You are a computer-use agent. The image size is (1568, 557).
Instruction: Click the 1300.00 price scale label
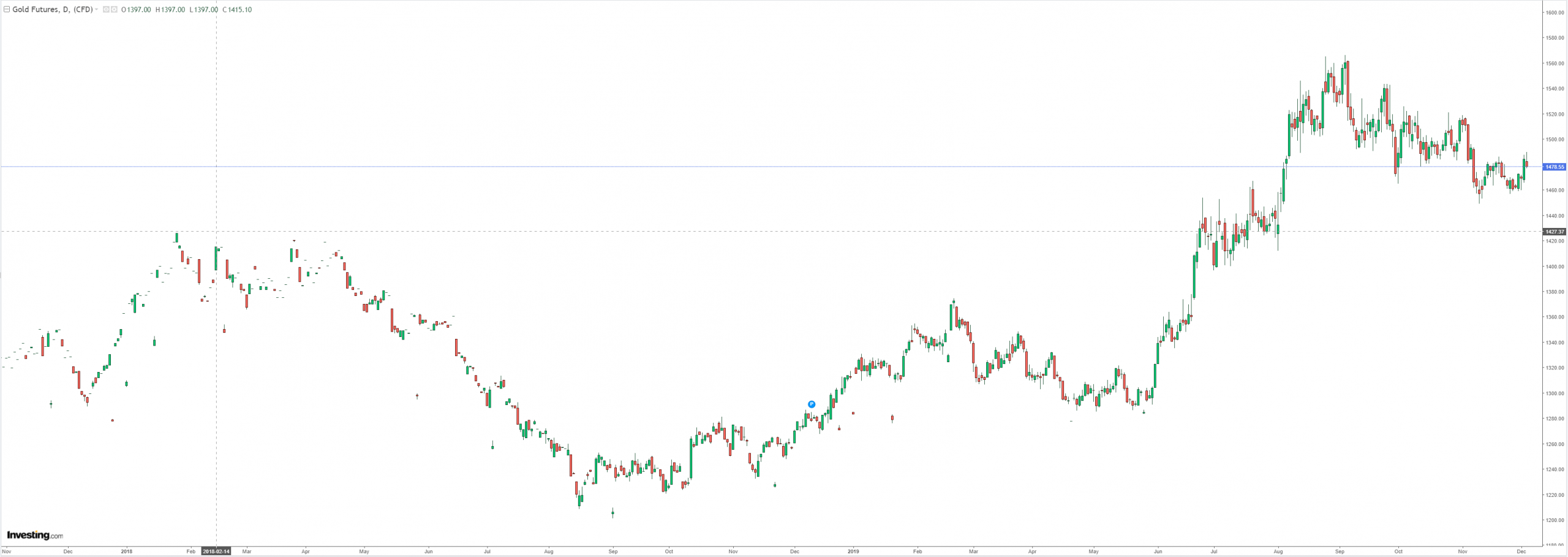pyautogui.click(x=1555, y=393)
